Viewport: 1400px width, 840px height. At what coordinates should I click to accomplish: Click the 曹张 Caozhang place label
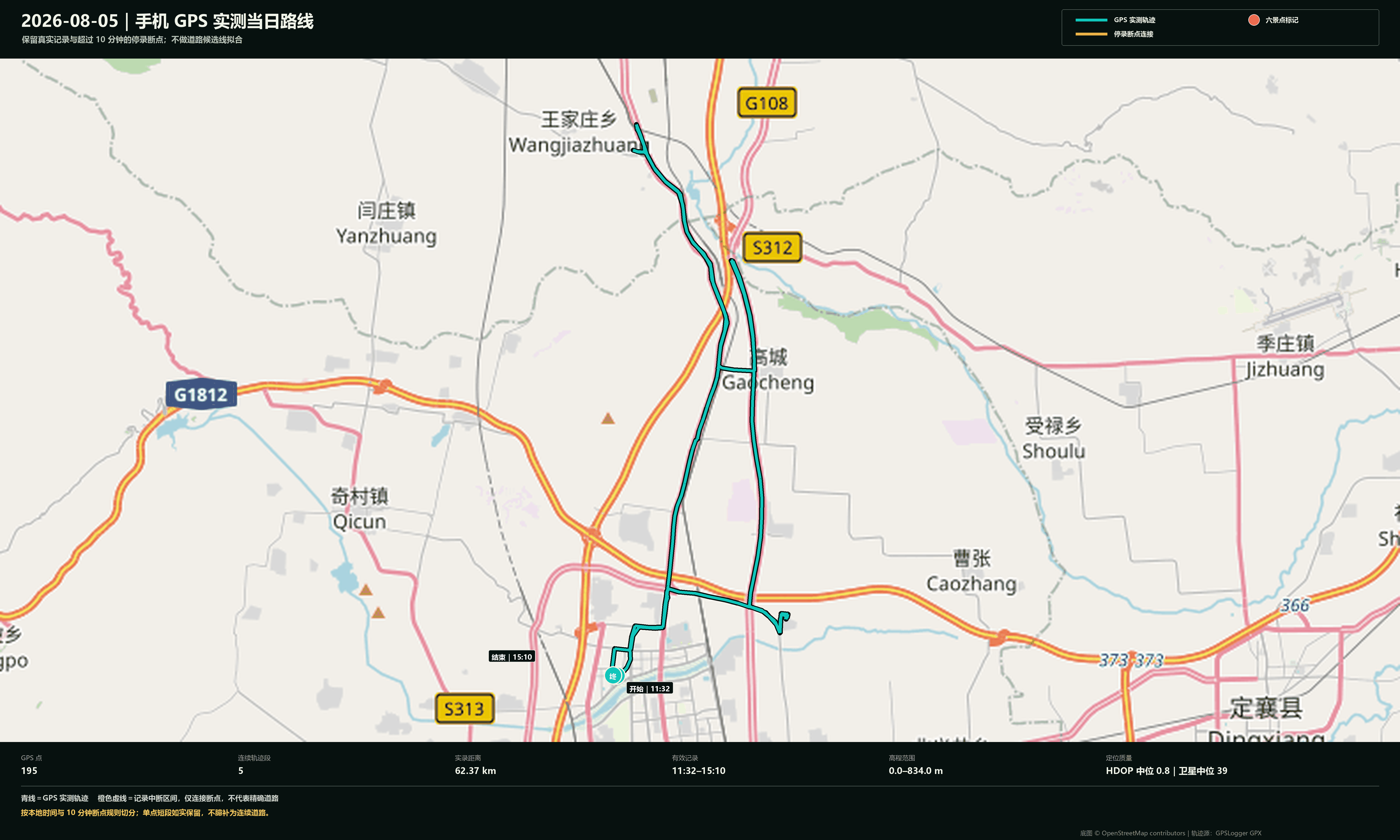[x=971, y=571]
